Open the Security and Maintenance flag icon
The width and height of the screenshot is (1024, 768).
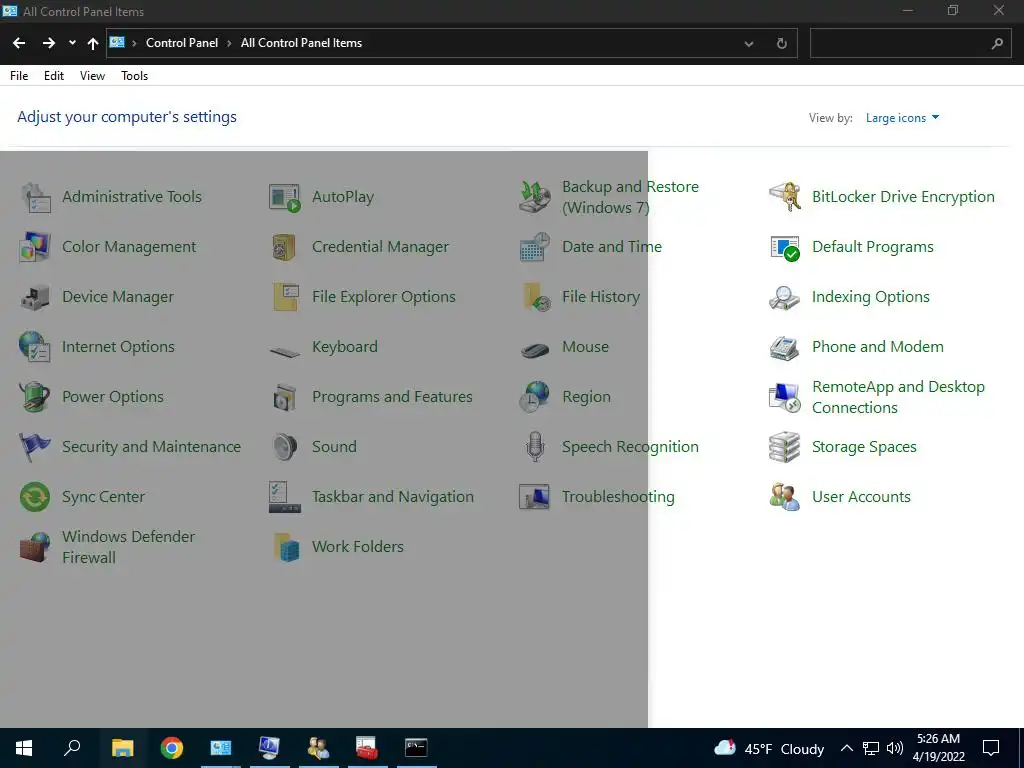click(x=35, y=447)
